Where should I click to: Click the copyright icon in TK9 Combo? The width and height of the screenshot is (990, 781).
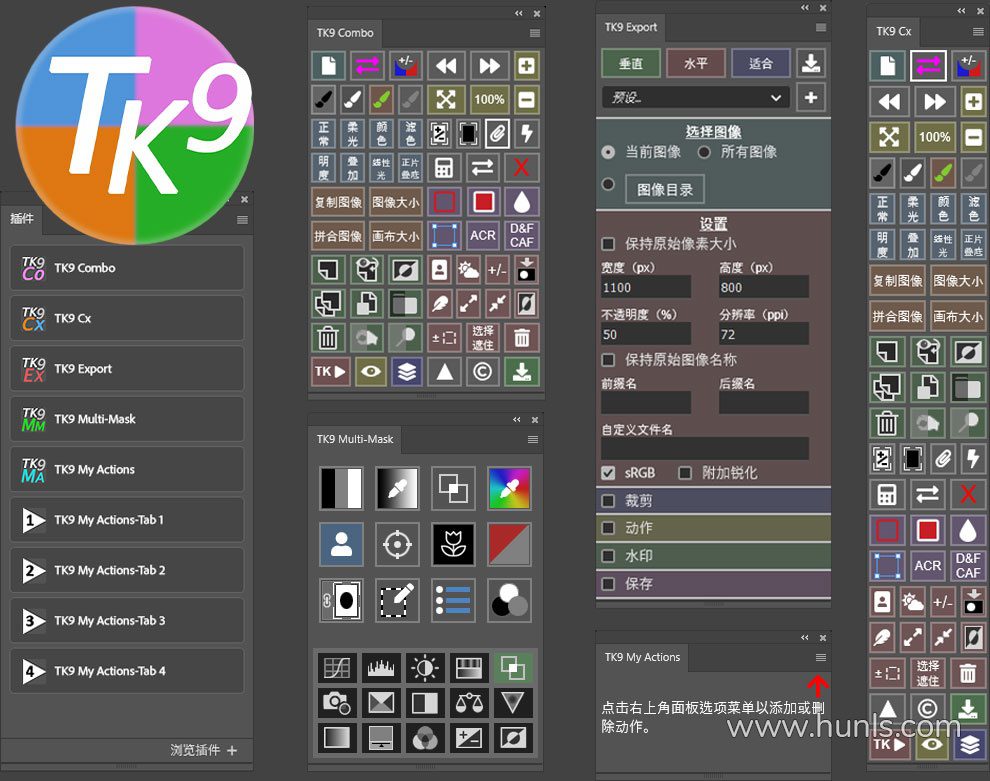click(x=483, y=371)
